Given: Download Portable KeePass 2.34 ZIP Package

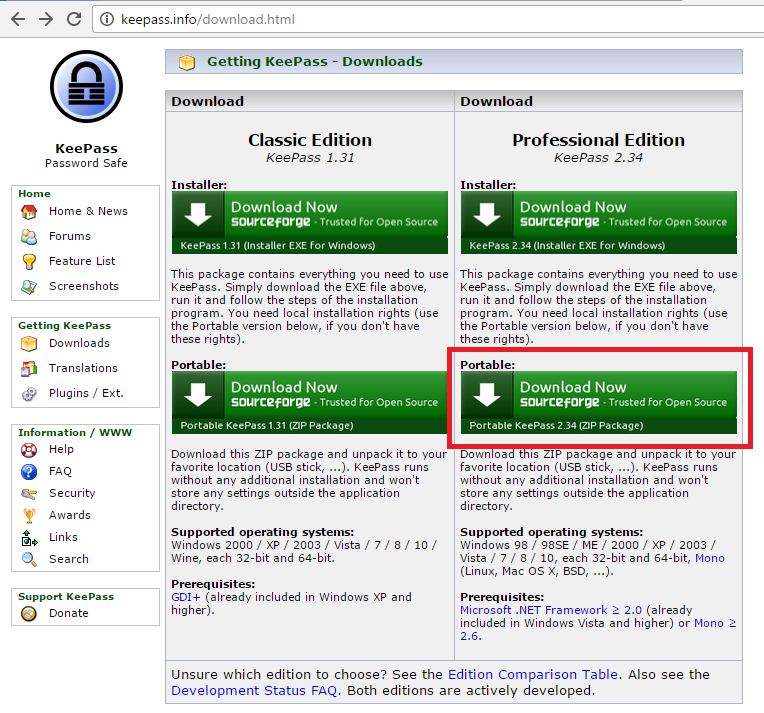Looking at the screenshot, I should (598, 403).
